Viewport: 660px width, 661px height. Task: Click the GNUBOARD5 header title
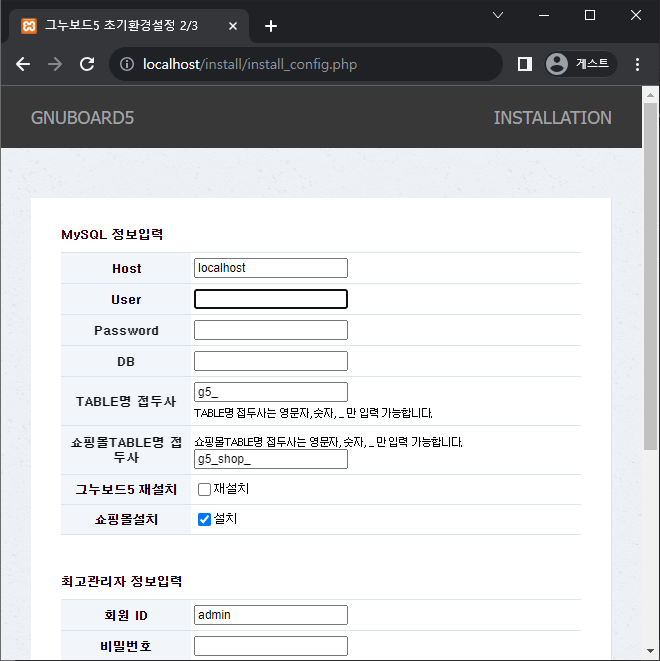[x=82, y=118]
